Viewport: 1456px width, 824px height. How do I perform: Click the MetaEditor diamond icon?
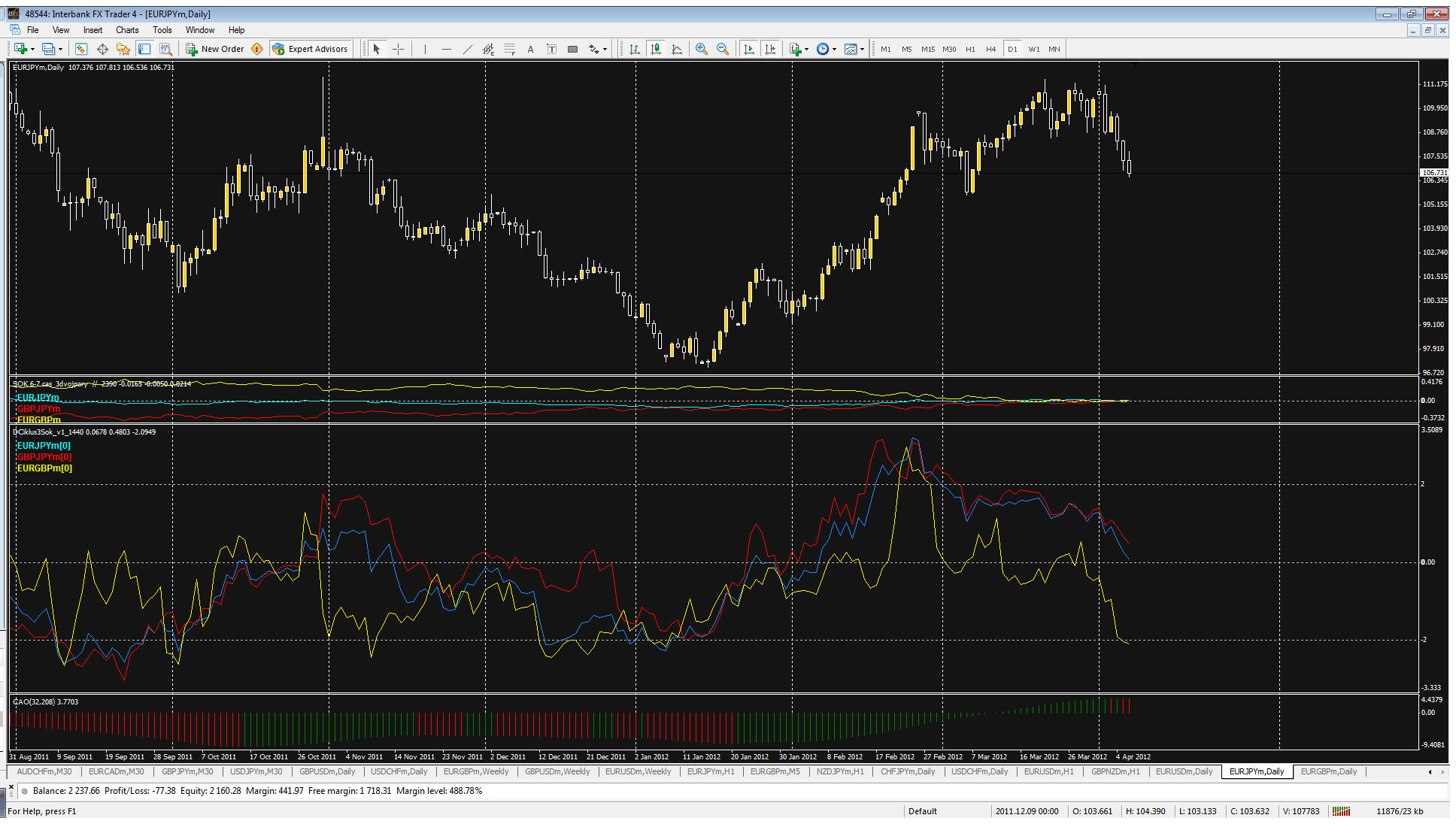click(x=257, y=49)
